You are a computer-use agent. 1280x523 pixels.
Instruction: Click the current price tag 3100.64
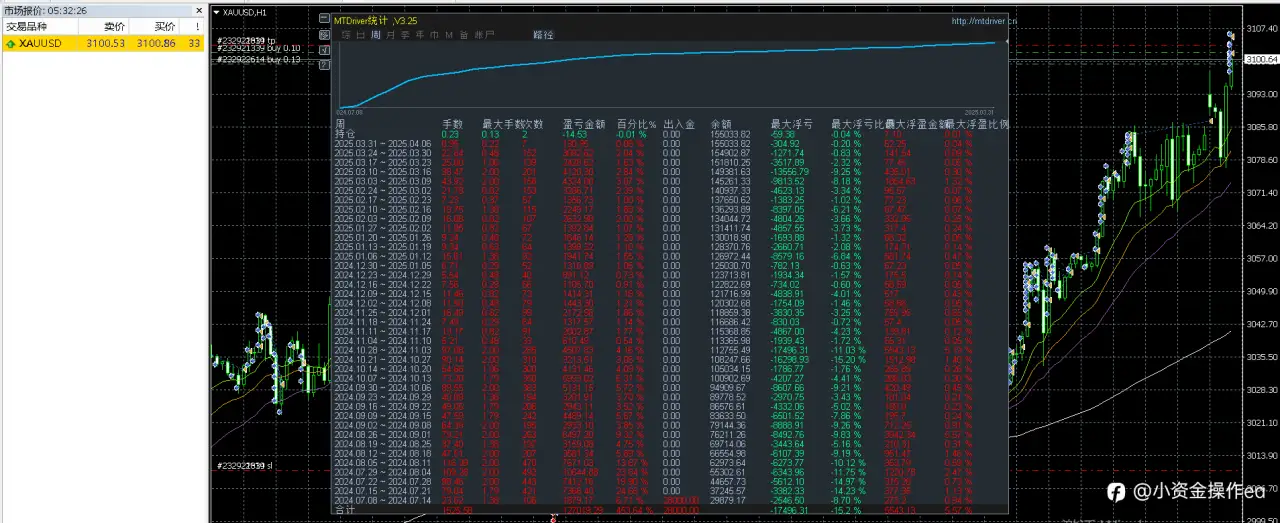coord(1260,60)
